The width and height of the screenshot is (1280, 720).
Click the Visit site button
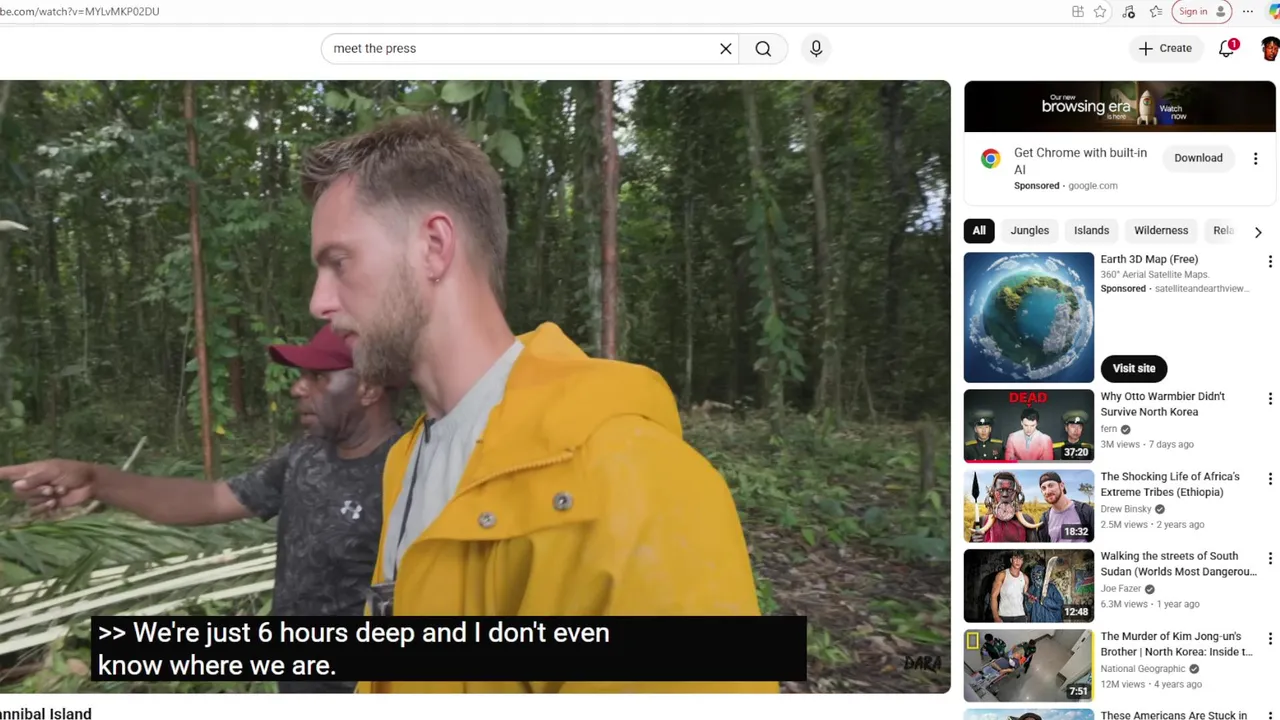click(x=1134, y=368)
